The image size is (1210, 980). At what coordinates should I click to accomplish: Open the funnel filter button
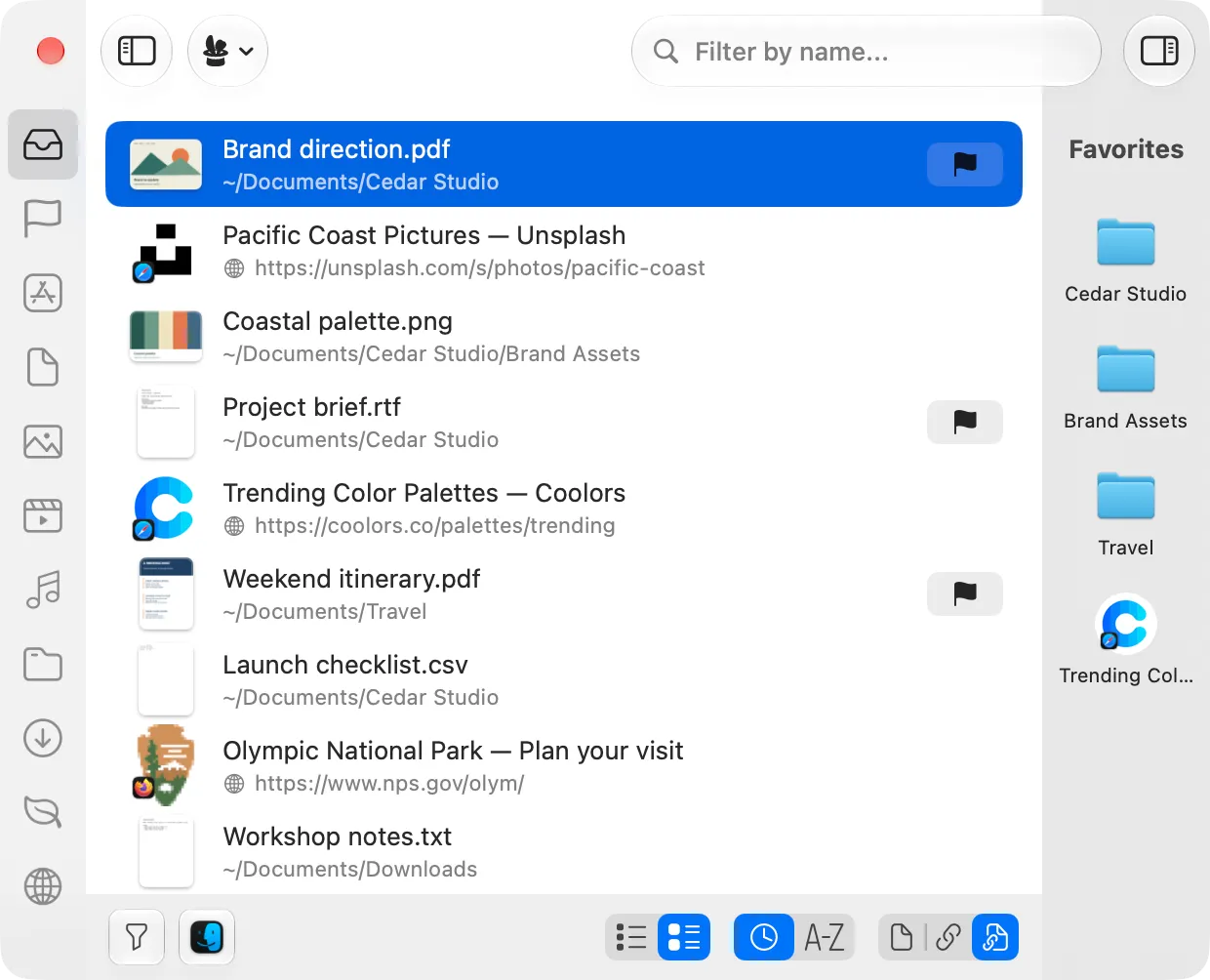(137, 937)
